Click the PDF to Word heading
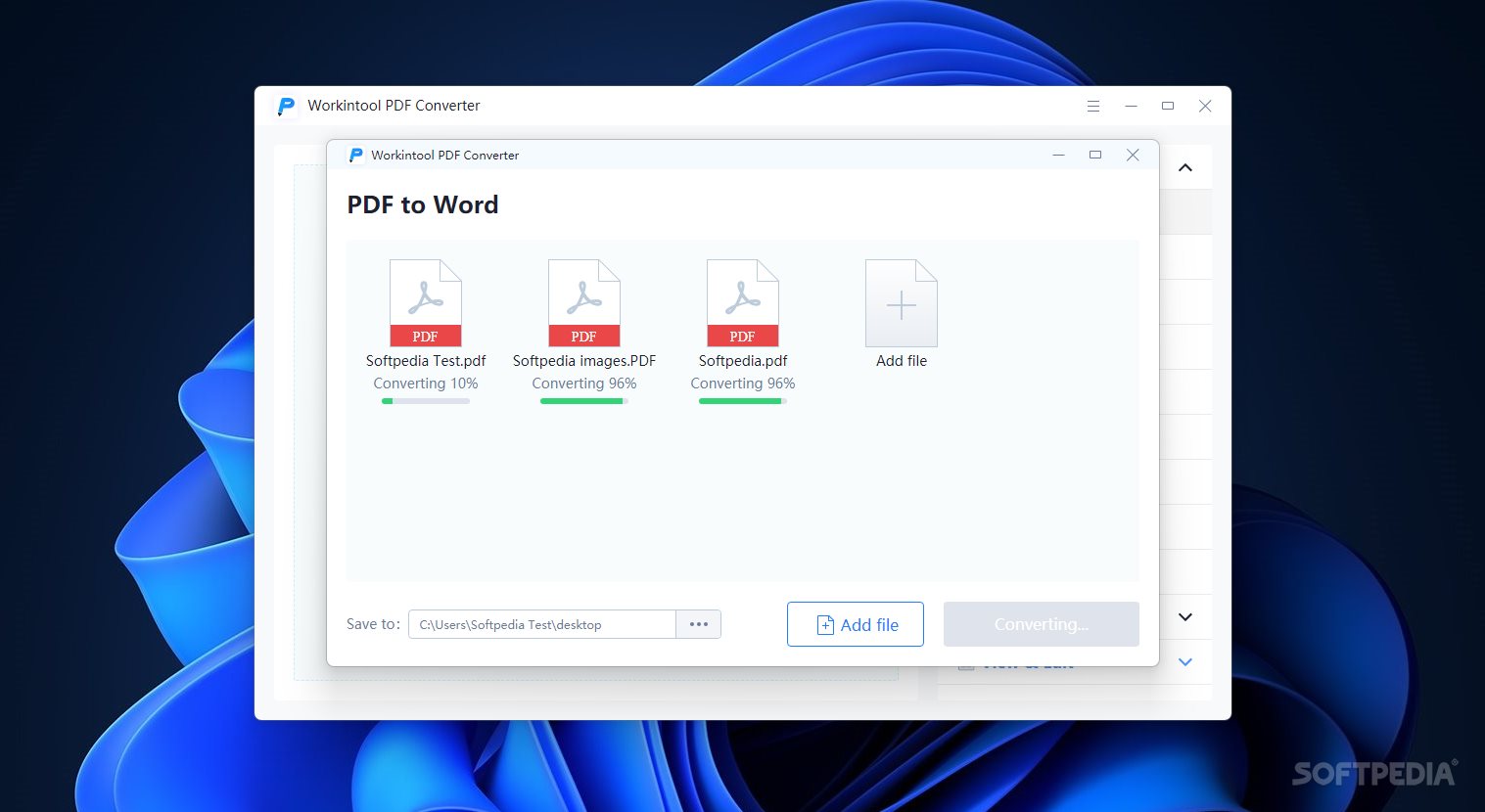This screenshot has width=1485, height=812. (423, 204)
